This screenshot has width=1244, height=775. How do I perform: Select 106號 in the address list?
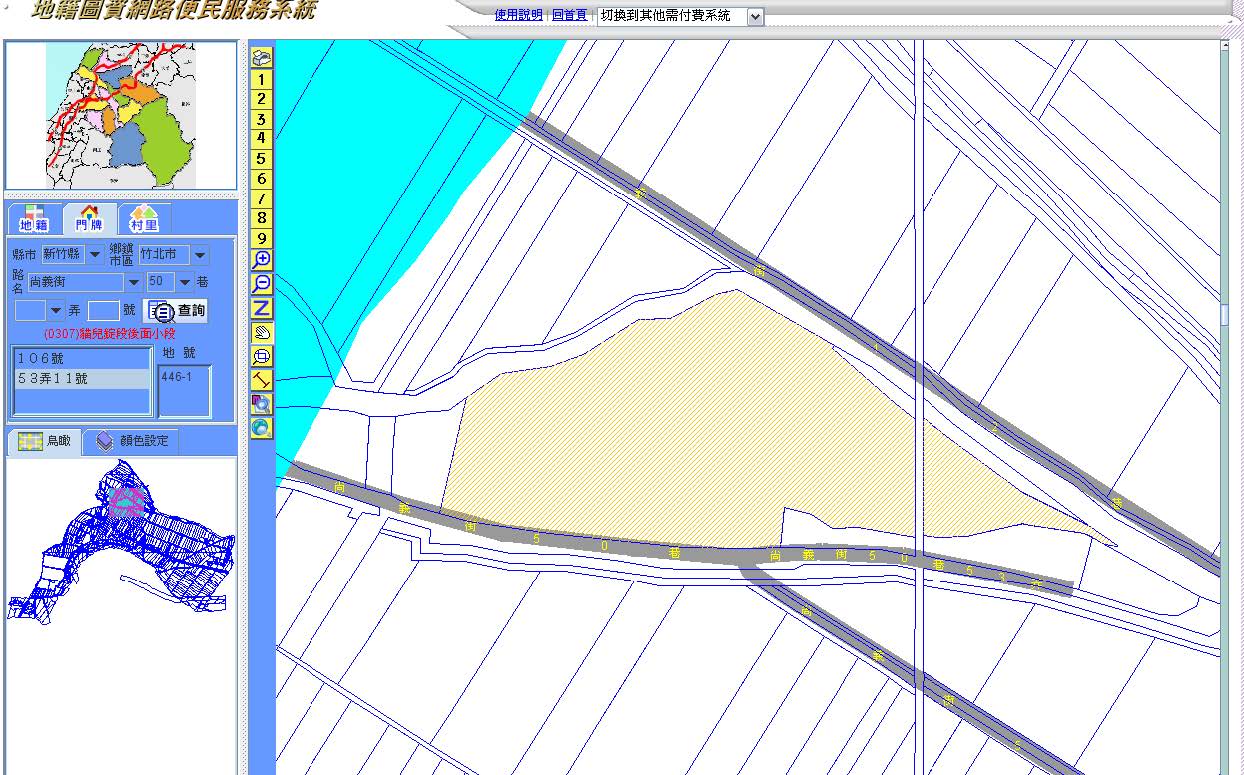pos(80,358)
